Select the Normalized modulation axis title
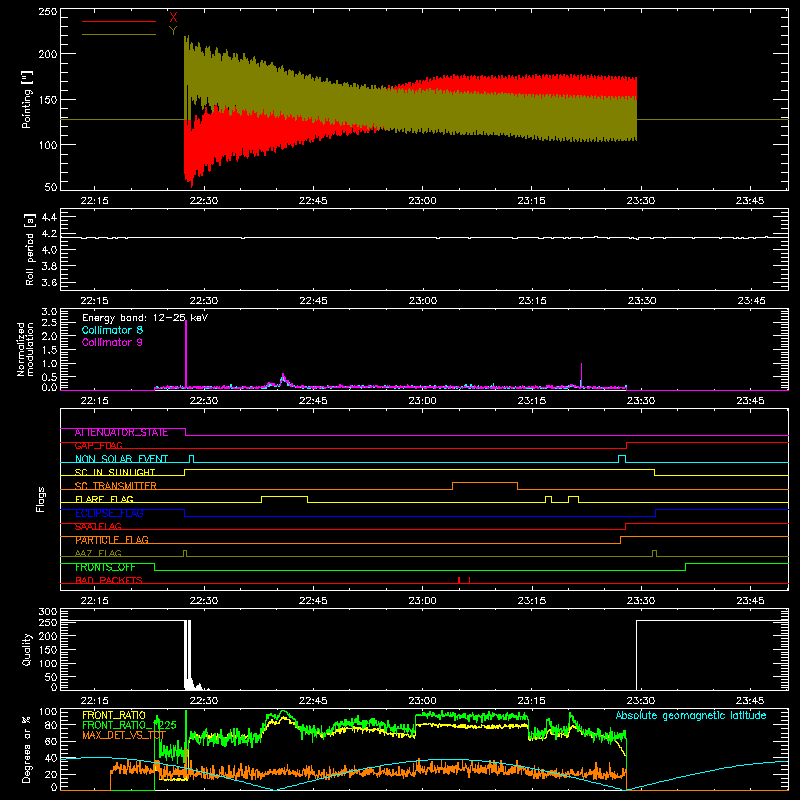 click(25, 349)
